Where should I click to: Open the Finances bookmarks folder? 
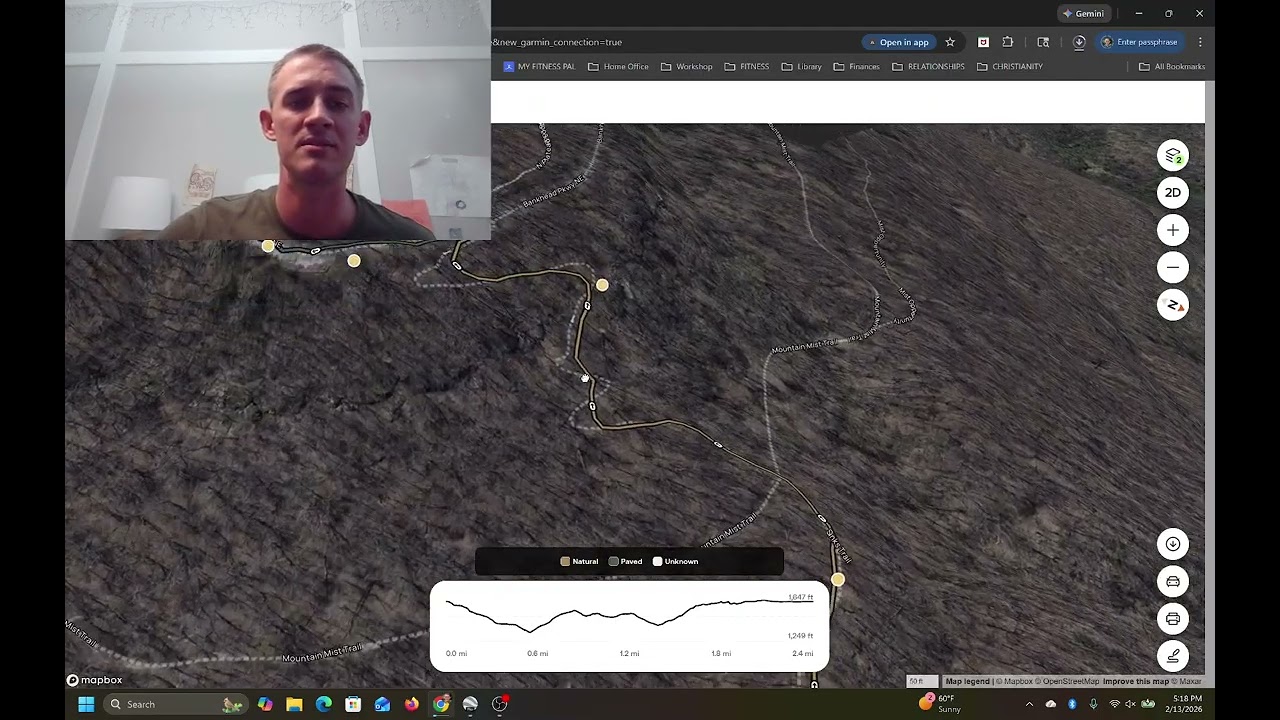pos(856,66)
